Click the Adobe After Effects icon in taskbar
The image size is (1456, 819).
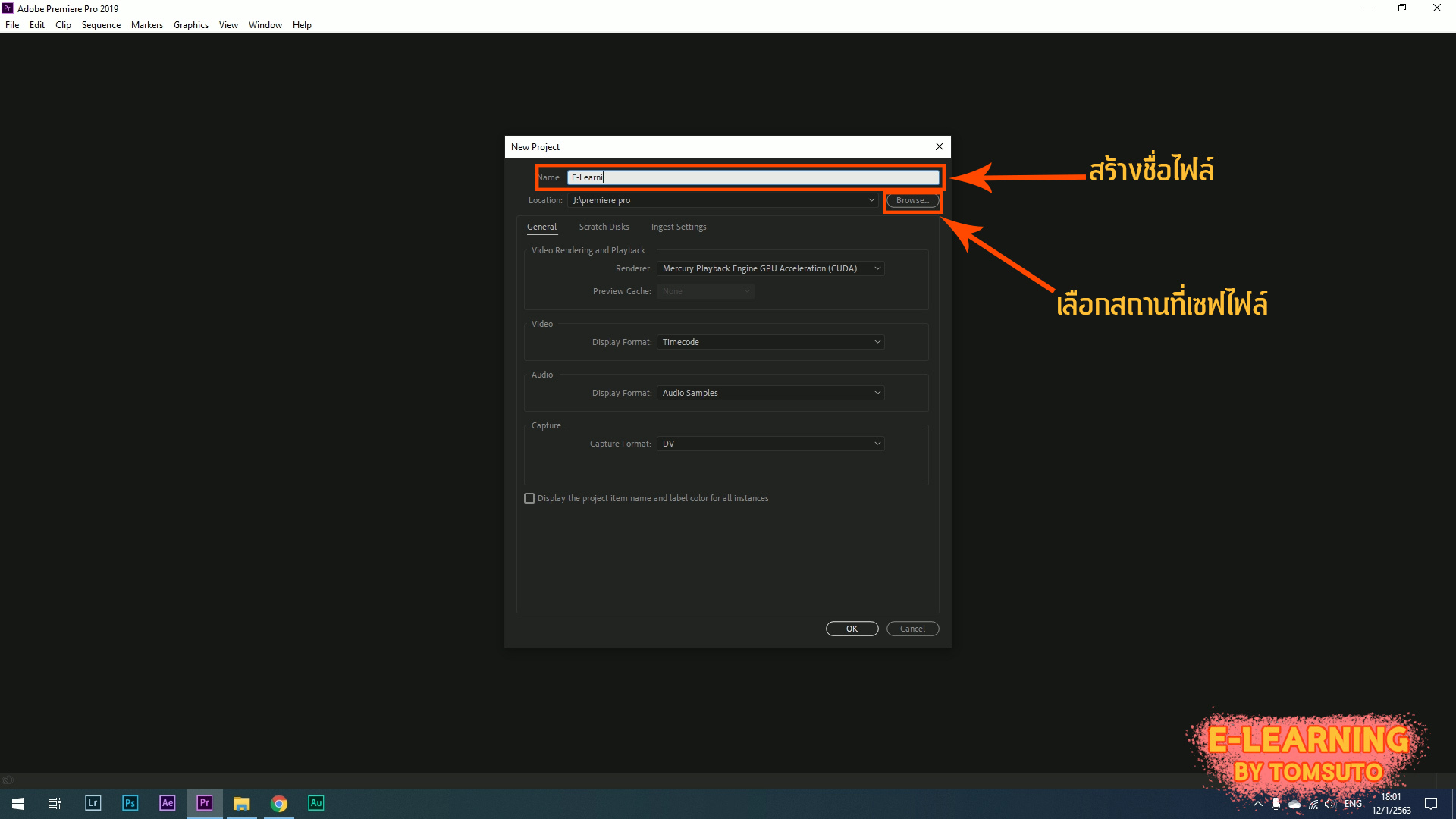point(167,803)
